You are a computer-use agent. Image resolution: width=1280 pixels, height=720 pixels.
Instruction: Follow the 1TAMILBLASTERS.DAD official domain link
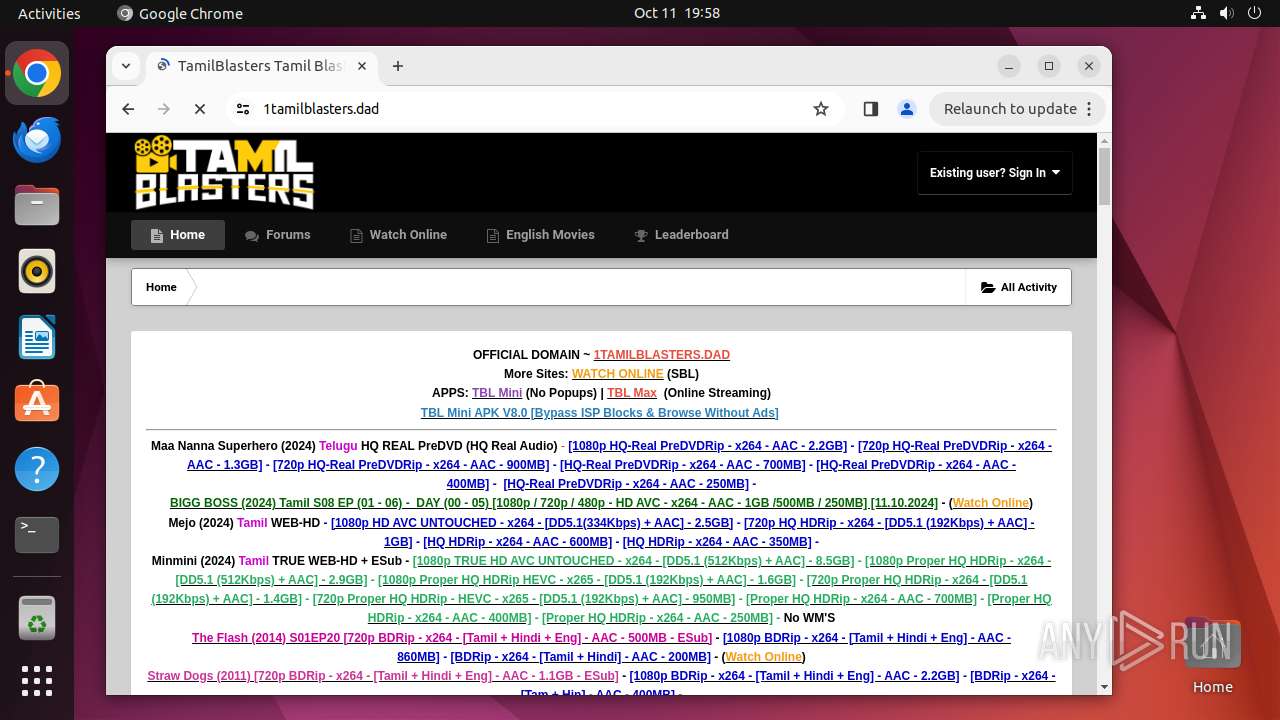(662, 355)
